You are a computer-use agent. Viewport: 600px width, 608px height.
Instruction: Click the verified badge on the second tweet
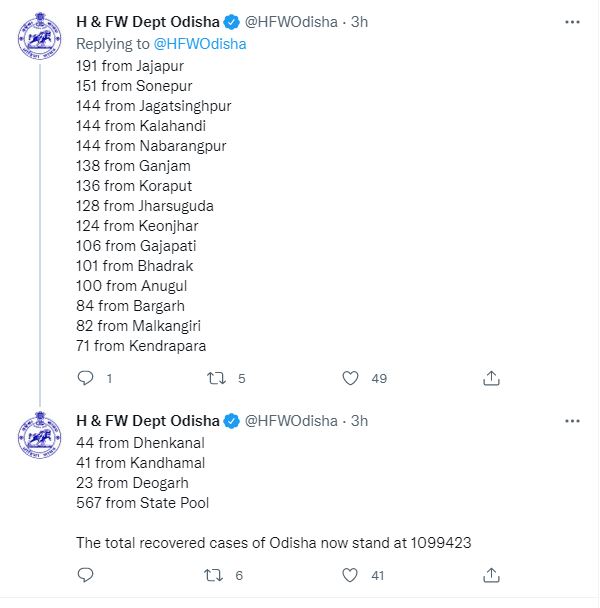[232, 421]
